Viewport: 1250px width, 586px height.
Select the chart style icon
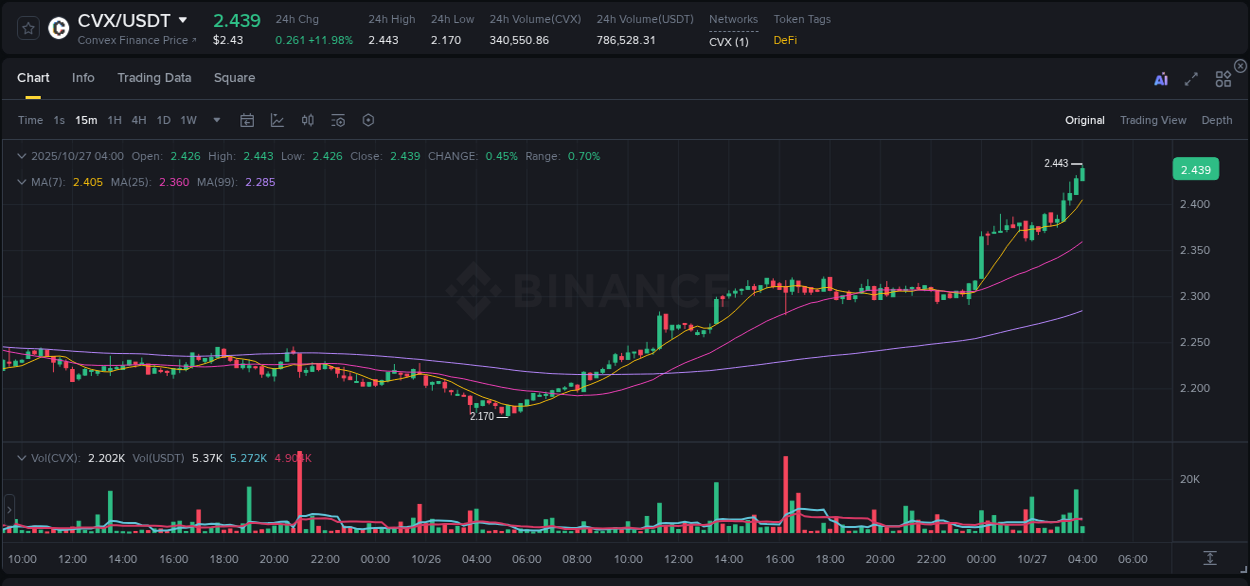(277, 119)
